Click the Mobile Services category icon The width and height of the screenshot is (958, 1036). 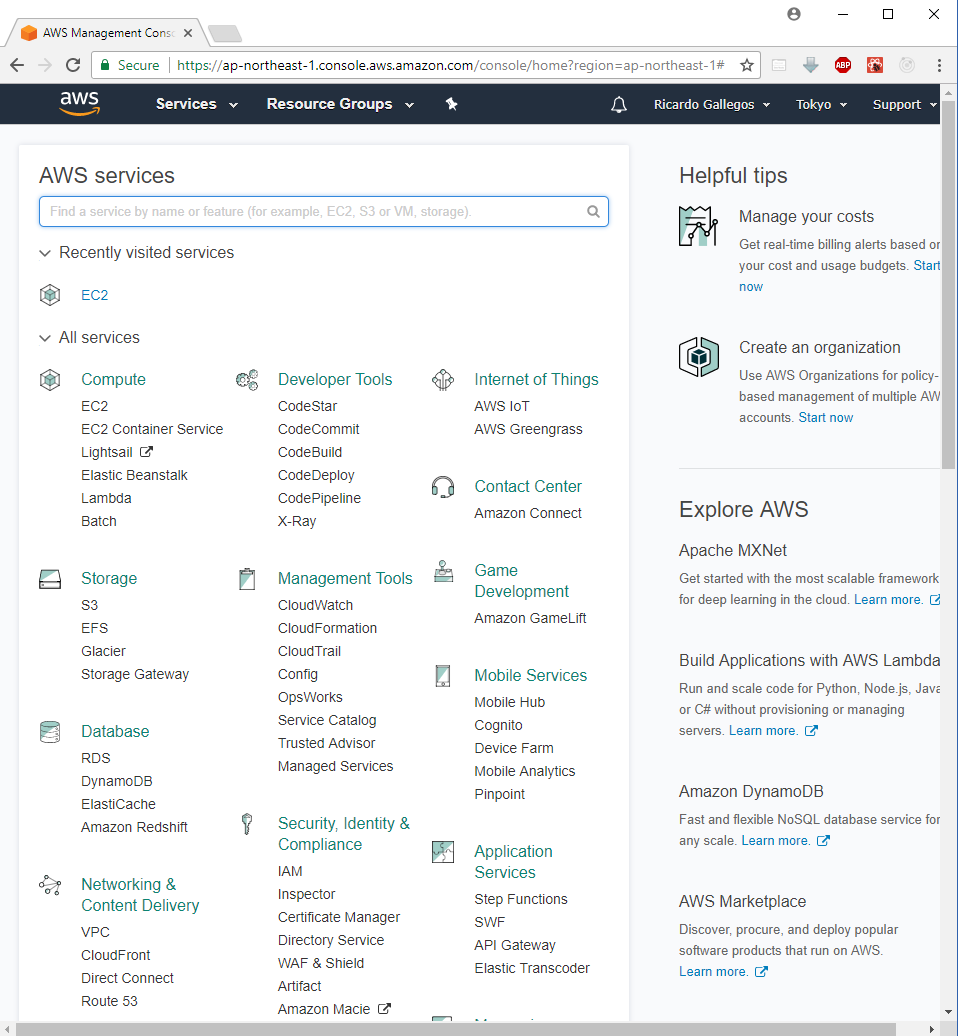click(443, 676)
